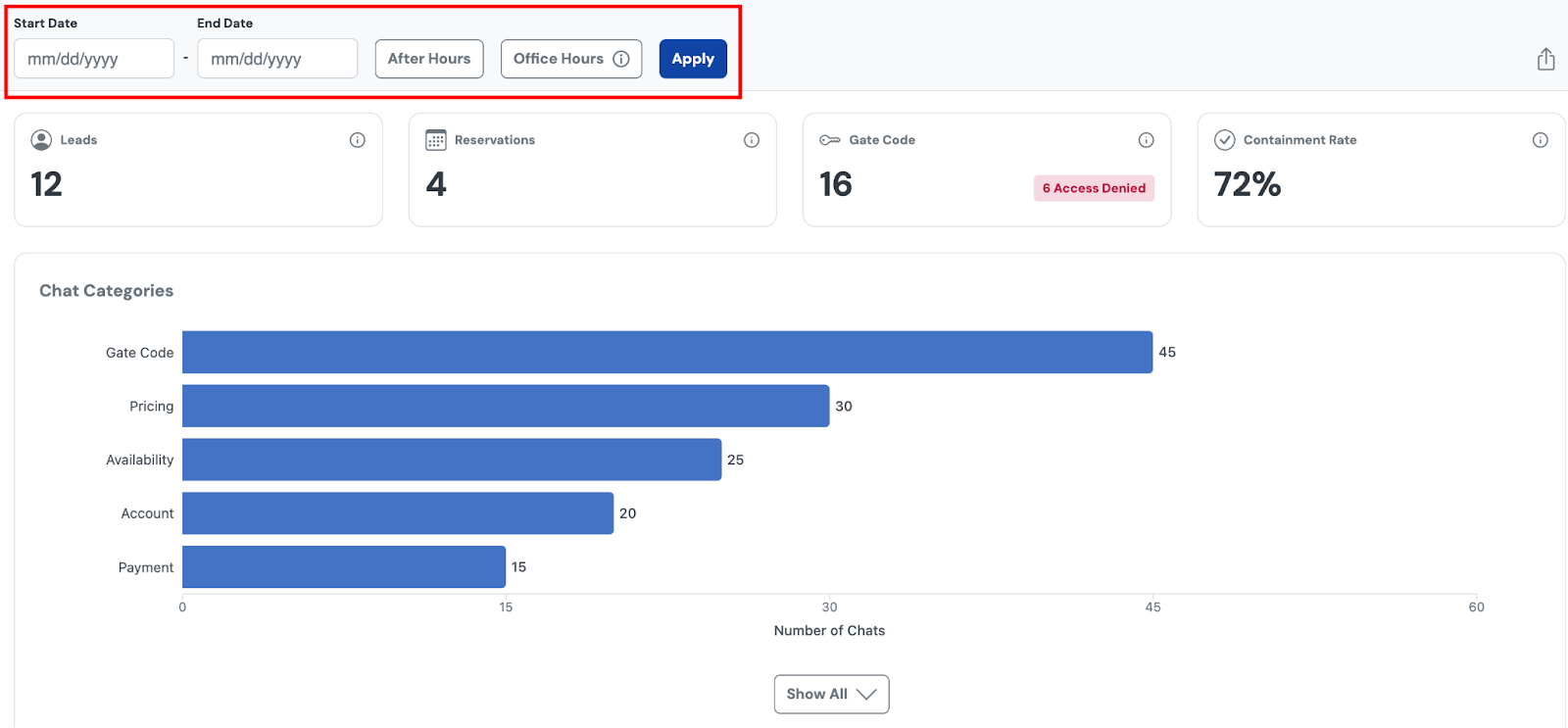Viewport: 1568px width, 728px height.
Task: Click the Containment Rate info icon
Action: click(1540, 140)
